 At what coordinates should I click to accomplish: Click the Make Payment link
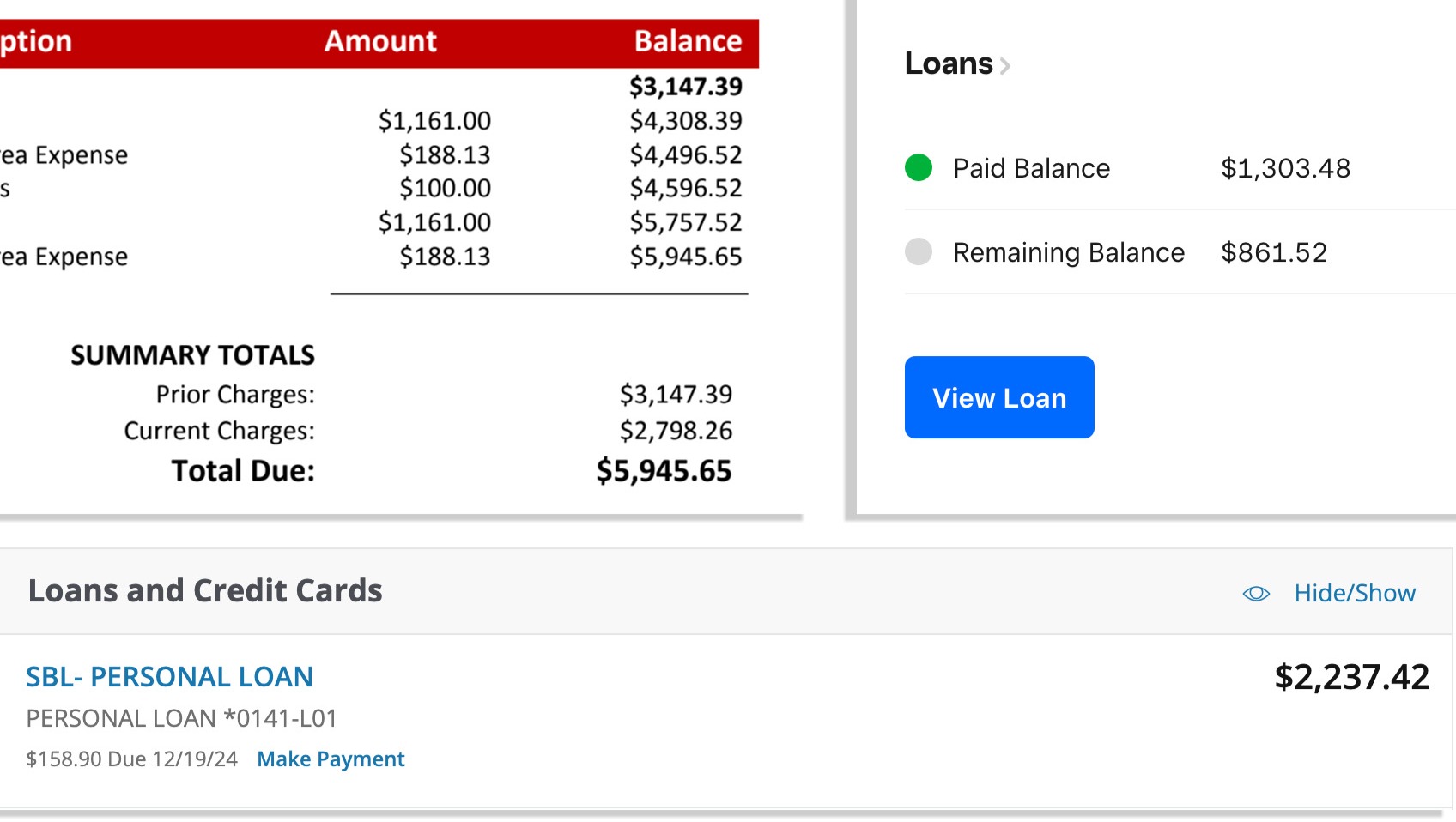tap(331, 759)
